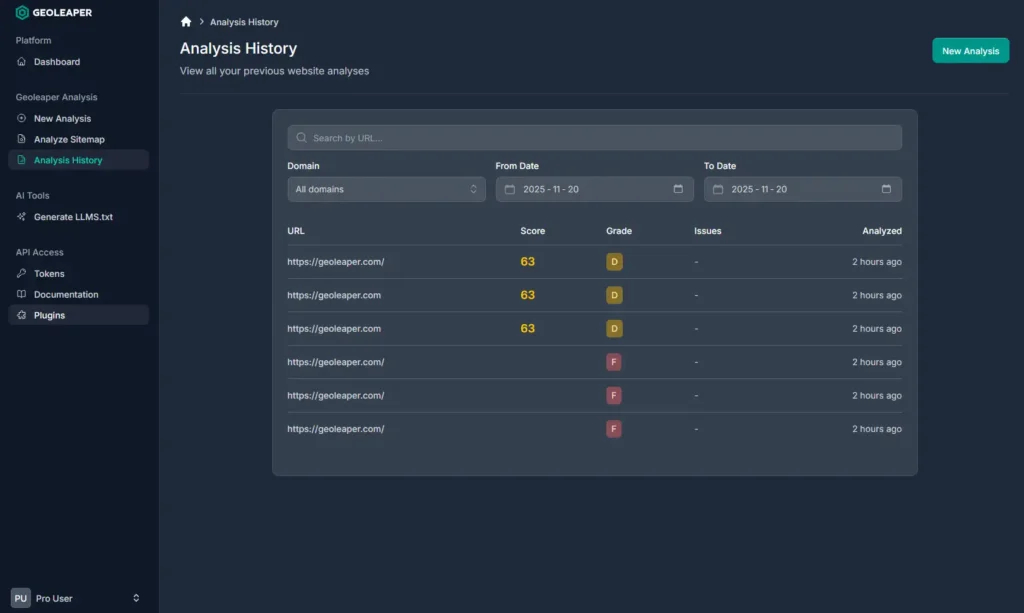Click the D grade badge on the top row
This screenshot has width=1024, height=613.
pyautogui.click(x=613, y=261)
